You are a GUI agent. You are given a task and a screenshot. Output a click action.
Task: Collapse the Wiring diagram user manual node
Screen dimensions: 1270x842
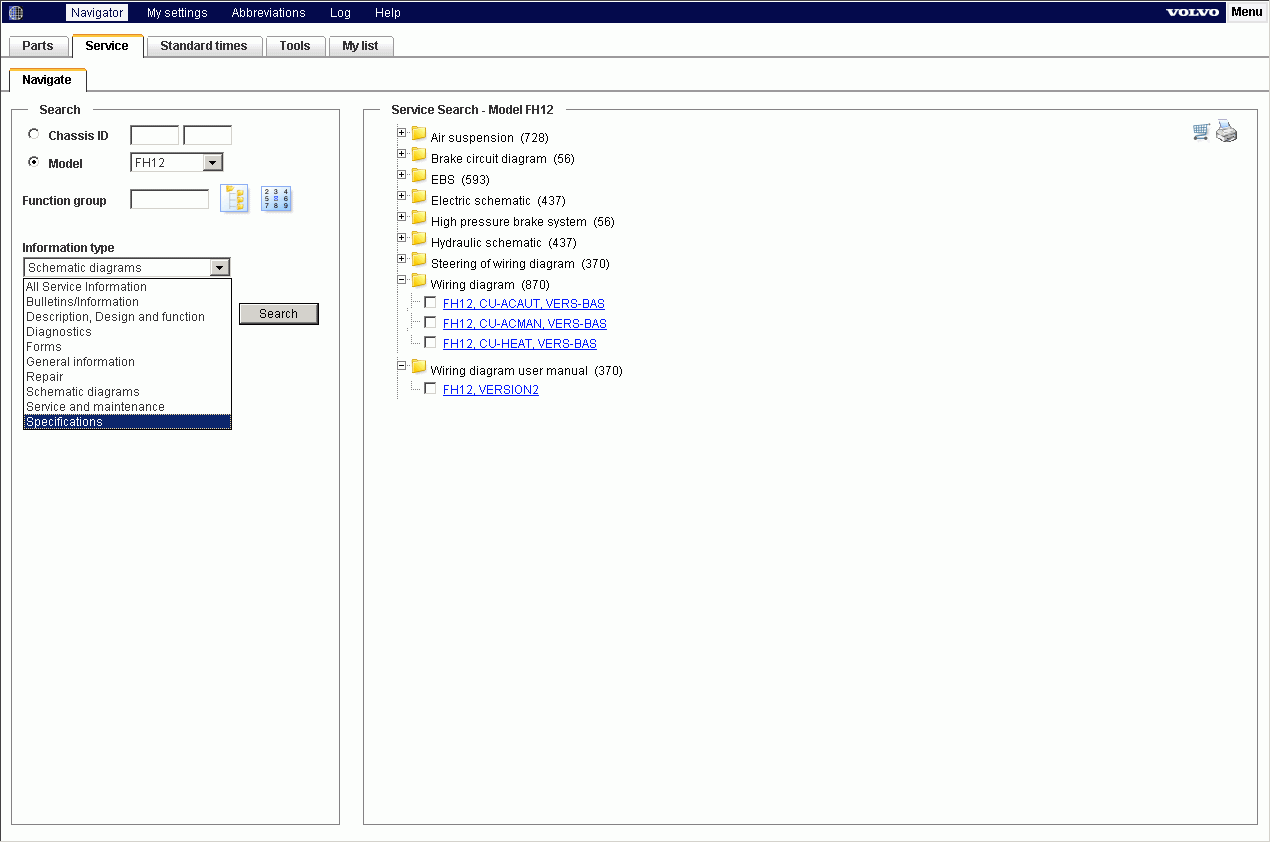coord(402,366)
